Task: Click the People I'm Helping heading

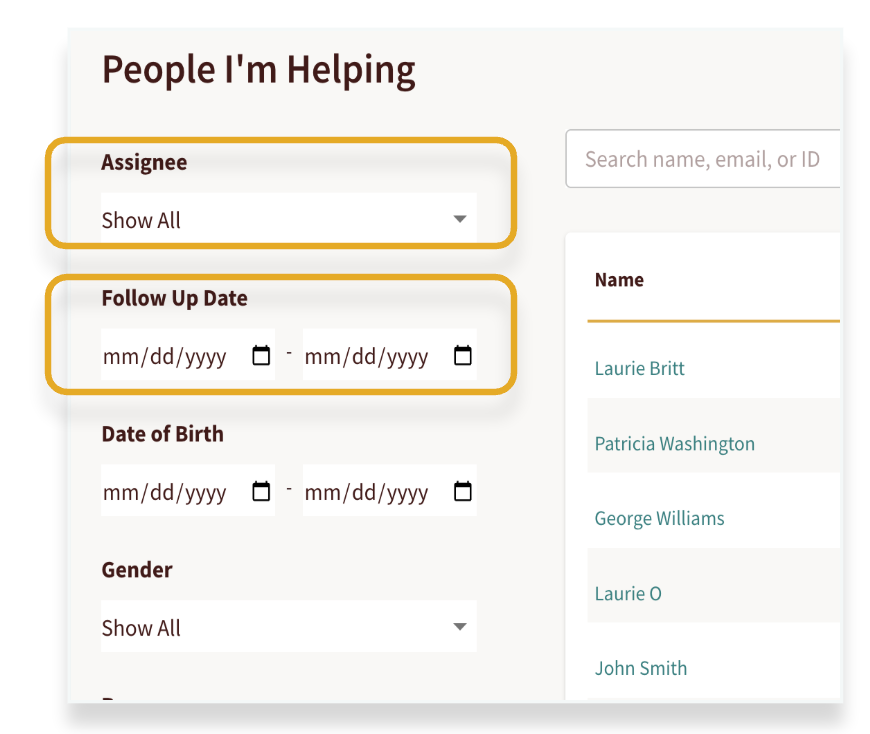Action: click(259, 70)
